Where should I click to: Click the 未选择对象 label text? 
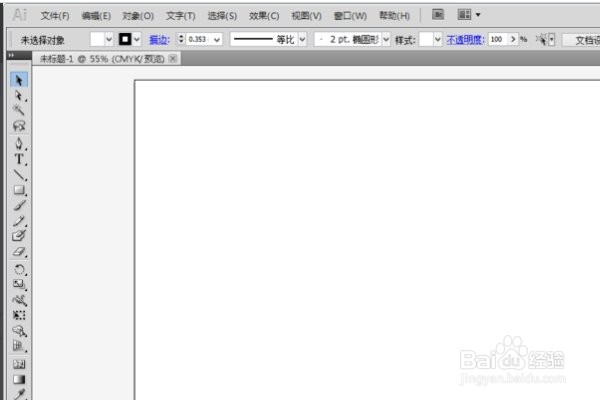coord(42,40)
